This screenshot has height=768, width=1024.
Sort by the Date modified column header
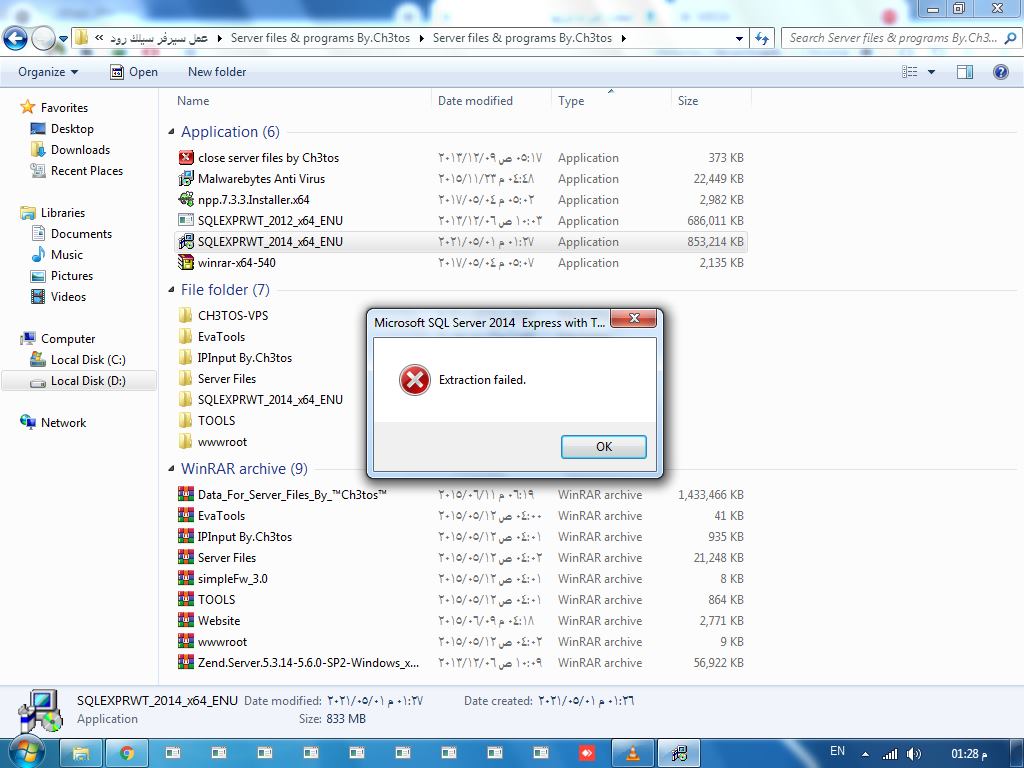475,101
